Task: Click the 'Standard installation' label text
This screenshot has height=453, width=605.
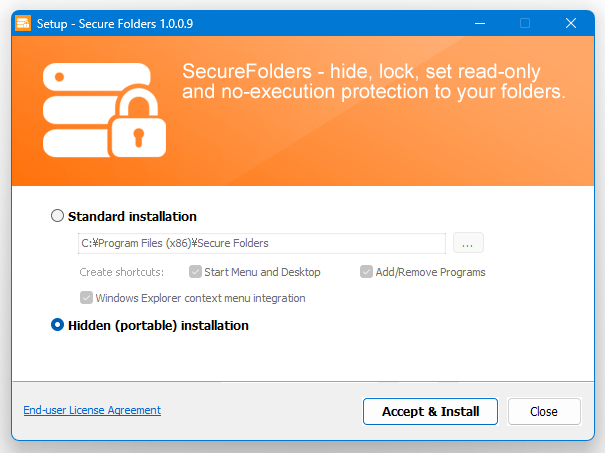Action: click(x=132, y=216)
